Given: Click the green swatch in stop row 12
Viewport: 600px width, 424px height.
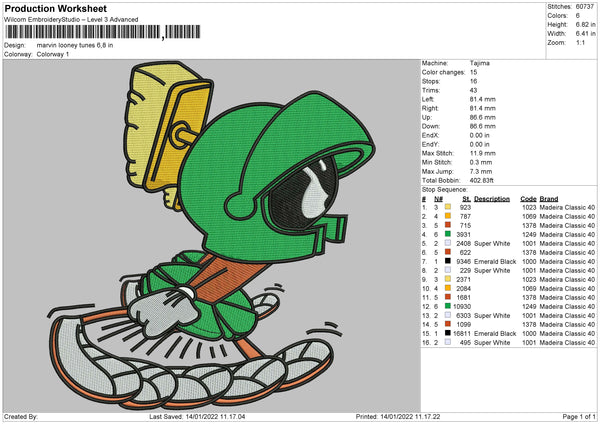Looking at the screenshot, I should pos(448,306).
